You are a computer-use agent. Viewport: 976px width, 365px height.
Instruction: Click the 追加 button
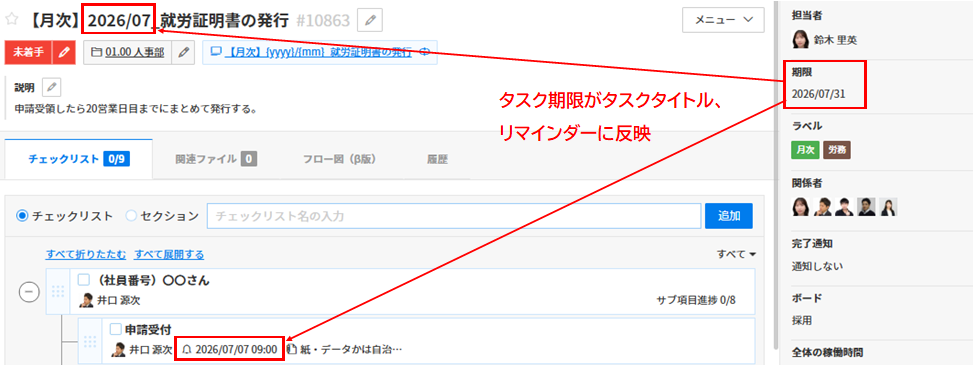pos(729,216)
